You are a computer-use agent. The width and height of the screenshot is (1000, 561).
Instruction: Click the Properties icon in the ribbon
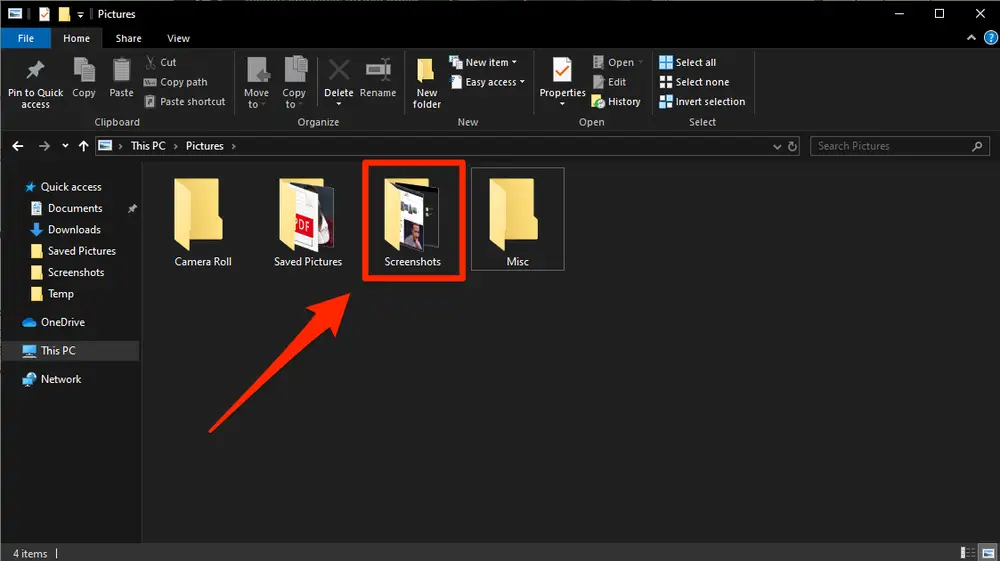[x=562, y=70]
